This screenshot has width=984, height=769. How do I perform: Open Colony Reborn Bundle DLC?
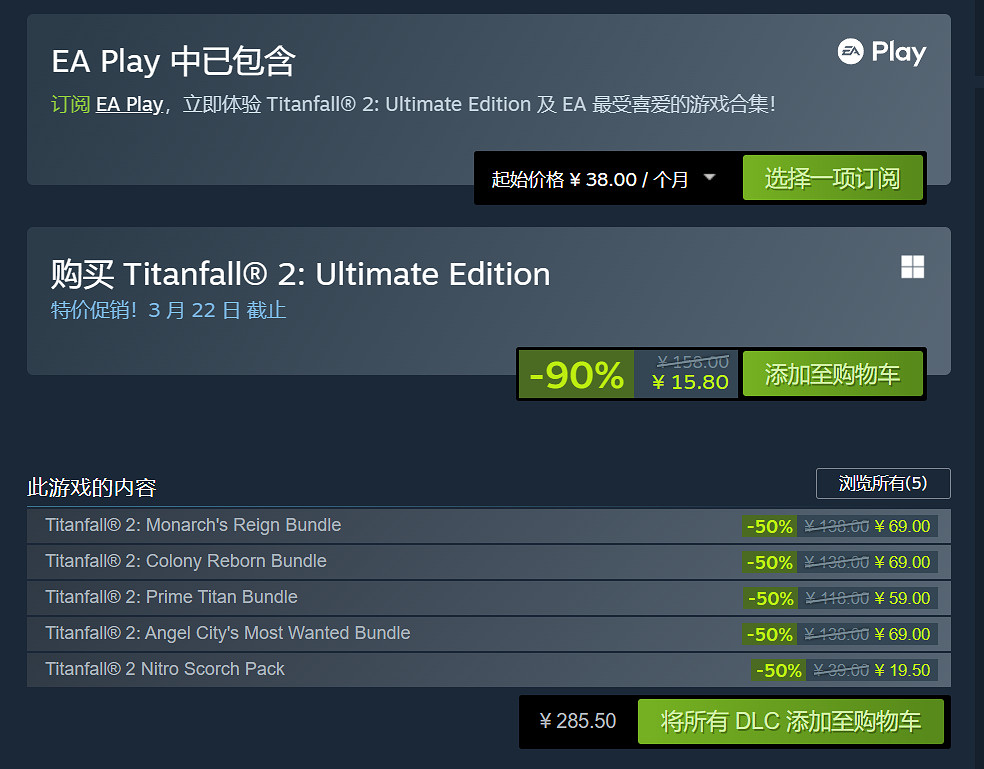(x=186, y=561)
